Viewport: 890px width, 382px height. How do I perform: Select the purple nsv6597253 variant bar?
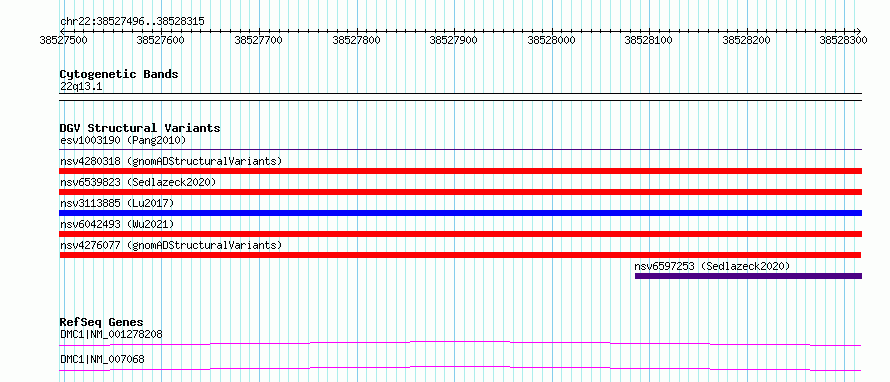point(748,276)
